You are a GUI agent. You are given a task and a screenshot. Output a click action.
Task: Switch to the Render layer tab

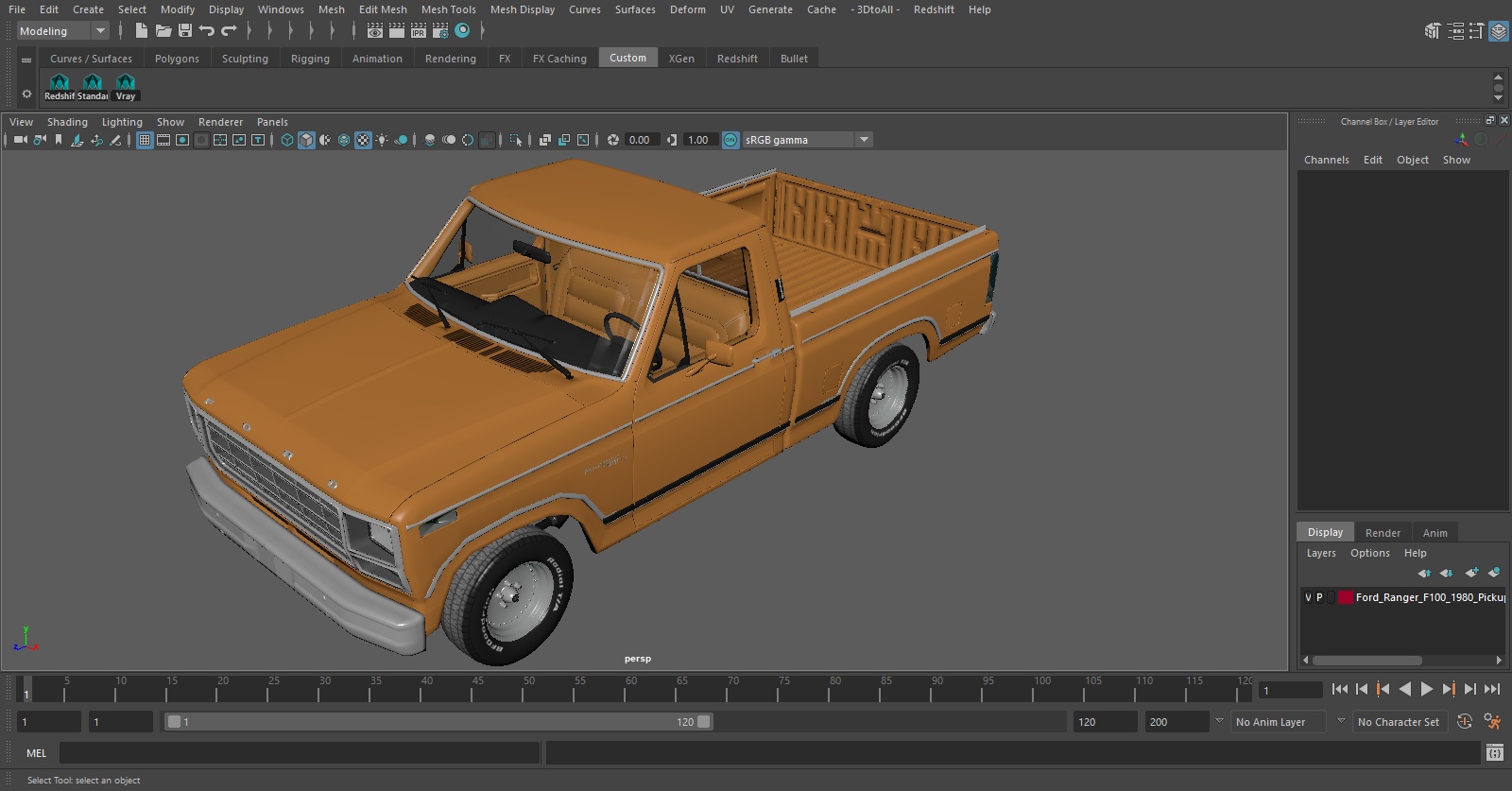1383,533
